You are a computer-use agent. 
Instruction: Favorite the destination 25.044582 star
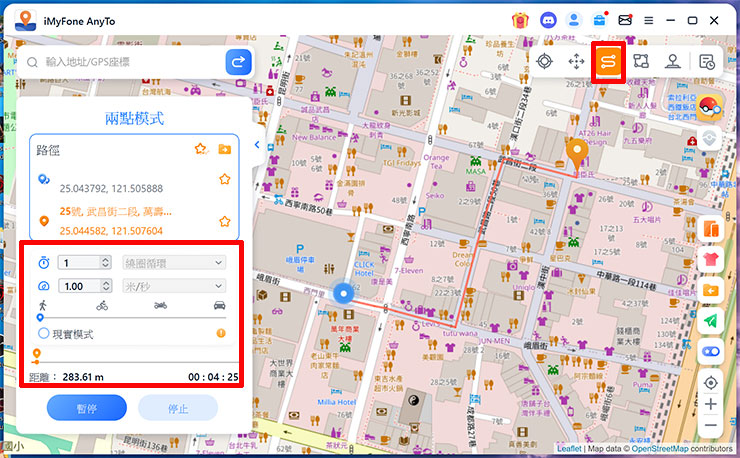coord(225,221)
